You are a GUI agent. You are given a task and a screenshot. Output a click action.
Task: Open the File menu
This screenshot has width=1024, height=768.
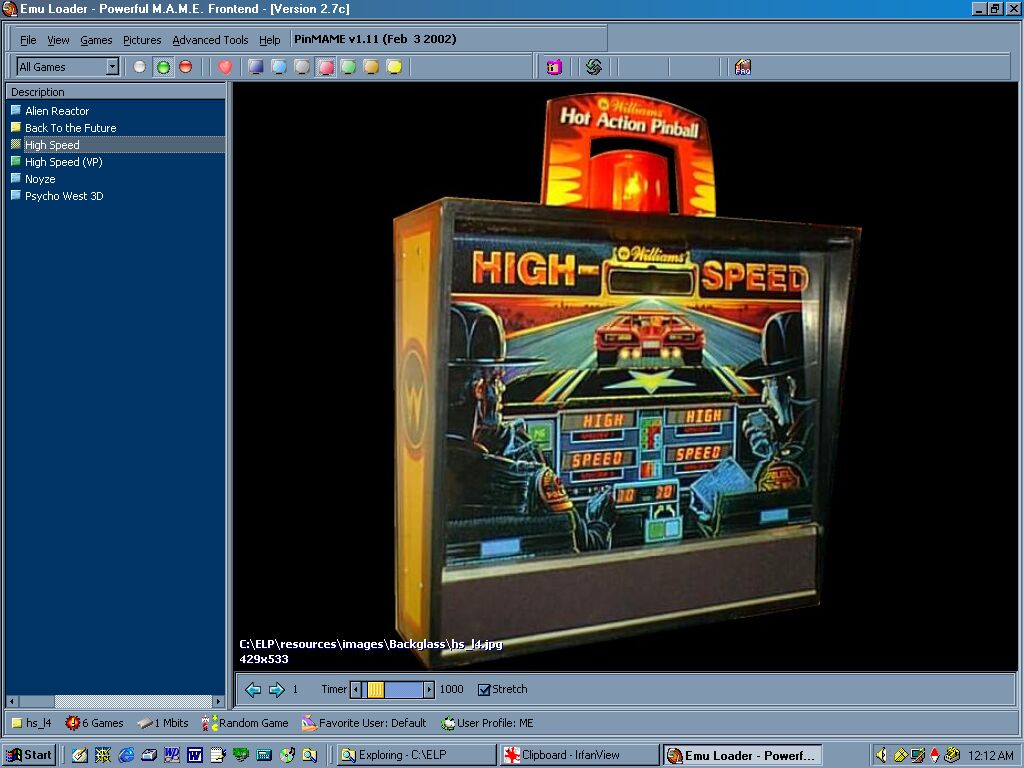click(x=28, y=40)
